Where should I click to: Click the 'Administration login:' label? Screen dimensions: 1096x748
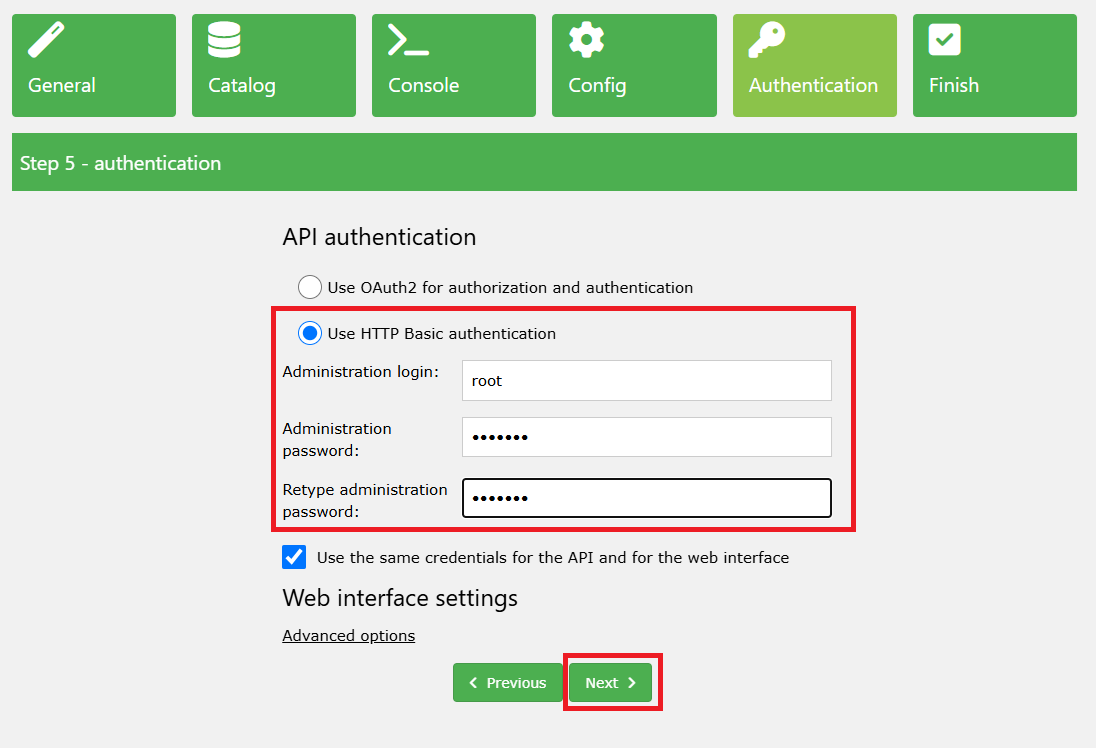[361, 372]
